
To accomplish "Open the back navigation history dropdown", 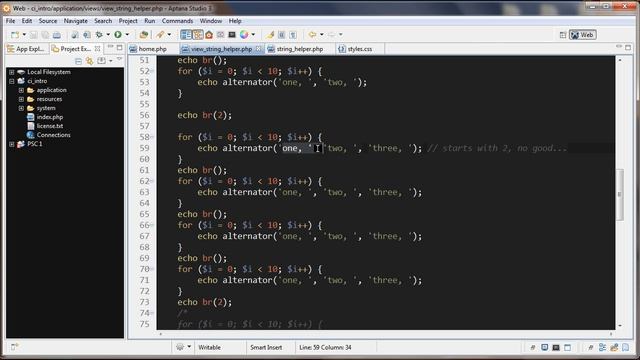I will pyautogui.click(x=322, y=35).
